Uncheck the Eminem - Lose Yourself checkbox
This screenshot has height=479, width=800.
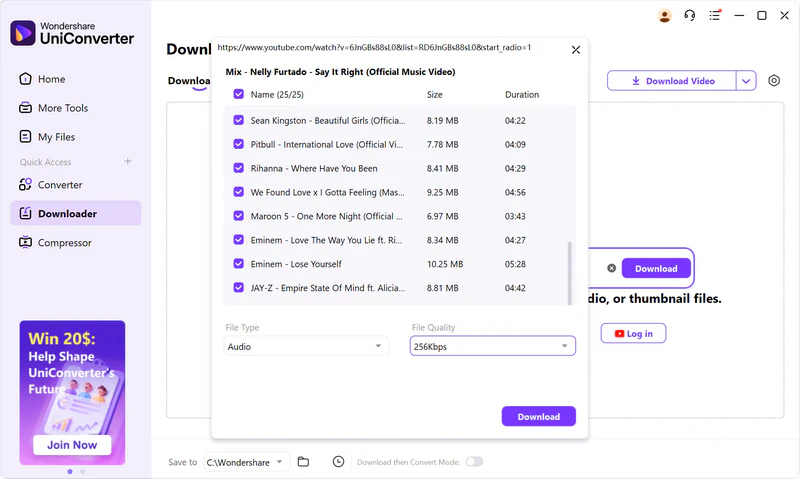coord(238,264)
